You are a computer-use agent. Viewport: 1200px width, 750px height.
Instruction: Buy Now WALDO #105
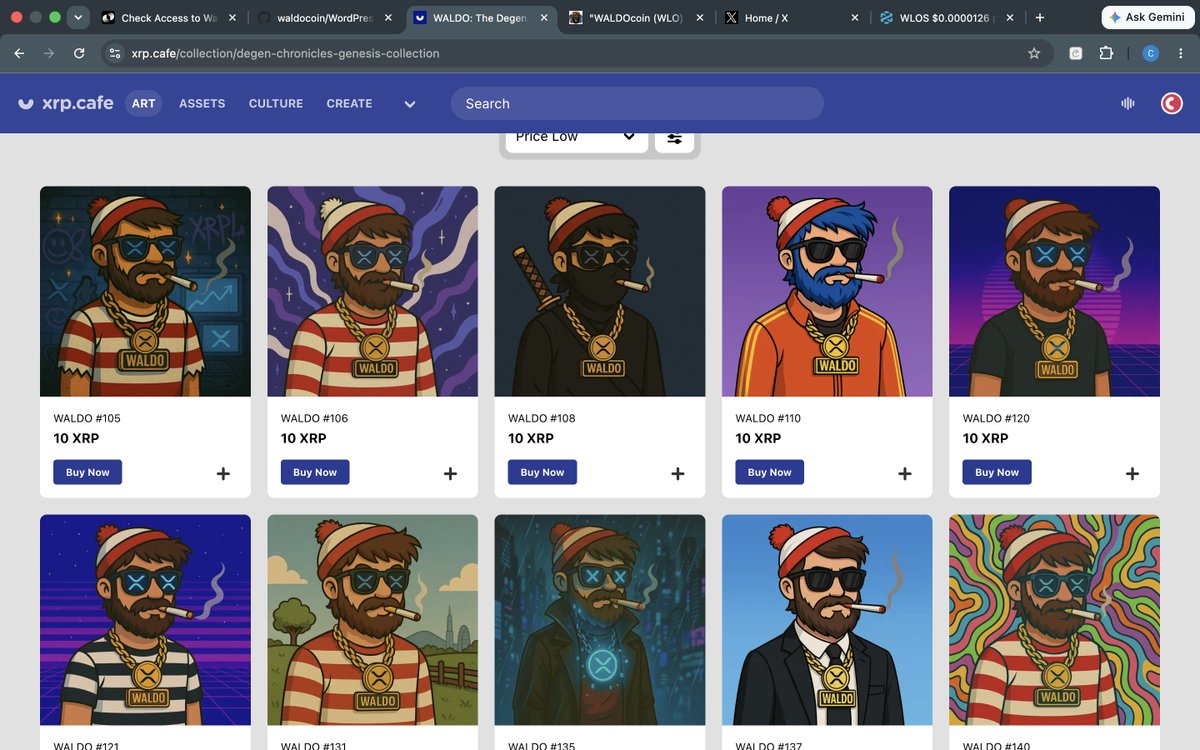click(x=88, y=472)
